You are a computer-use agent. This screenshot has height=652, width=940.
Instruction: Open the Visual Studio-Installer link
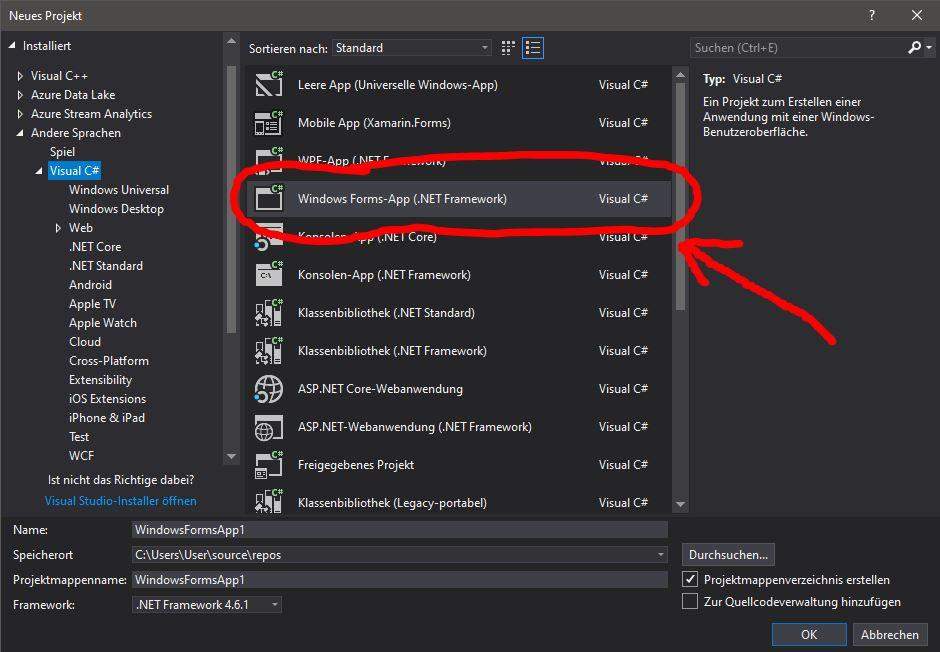click(x=120, y=501)
